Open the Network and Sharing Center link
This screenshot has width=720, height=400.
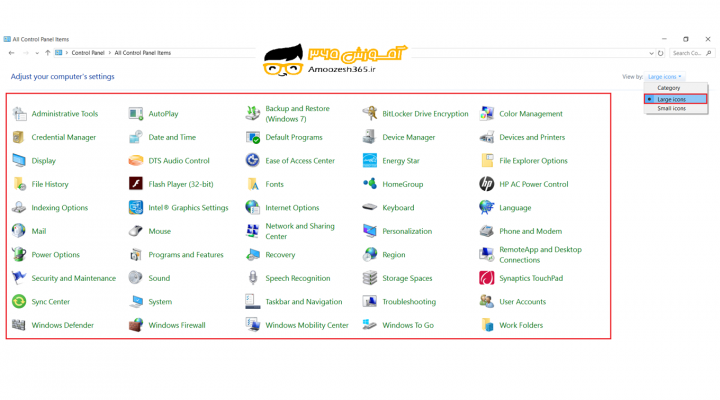pyautogui.click(x=300, y=231)
